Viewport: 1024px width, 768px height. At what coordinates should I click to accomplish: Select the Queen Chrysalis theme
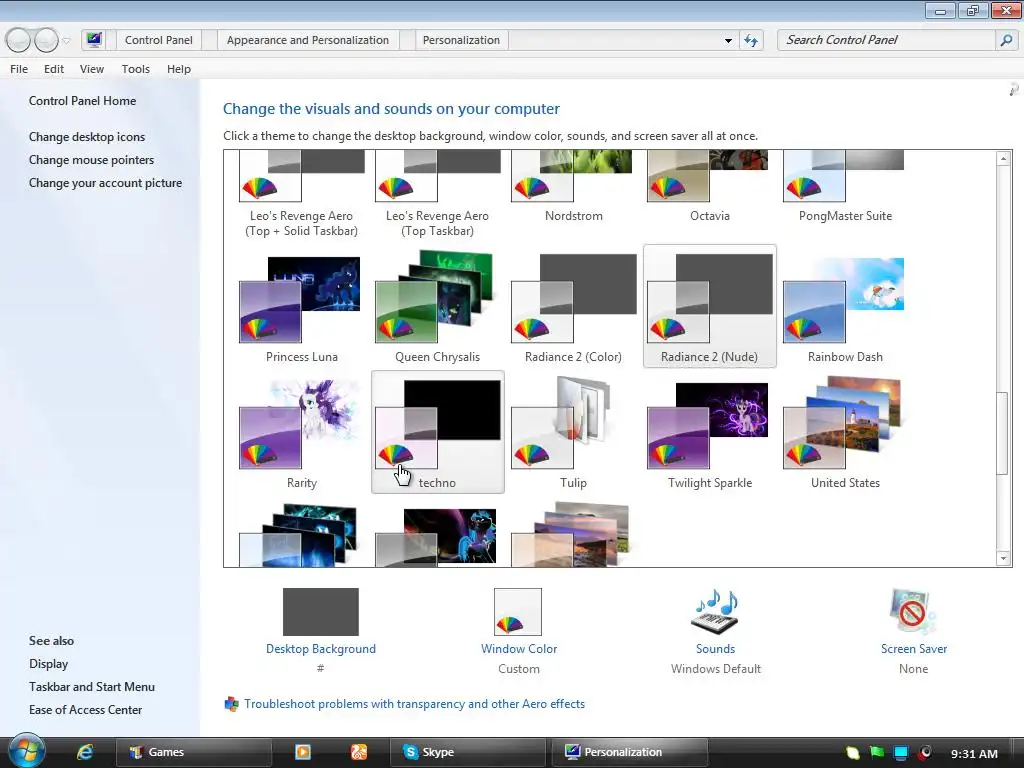coord(438,308)
